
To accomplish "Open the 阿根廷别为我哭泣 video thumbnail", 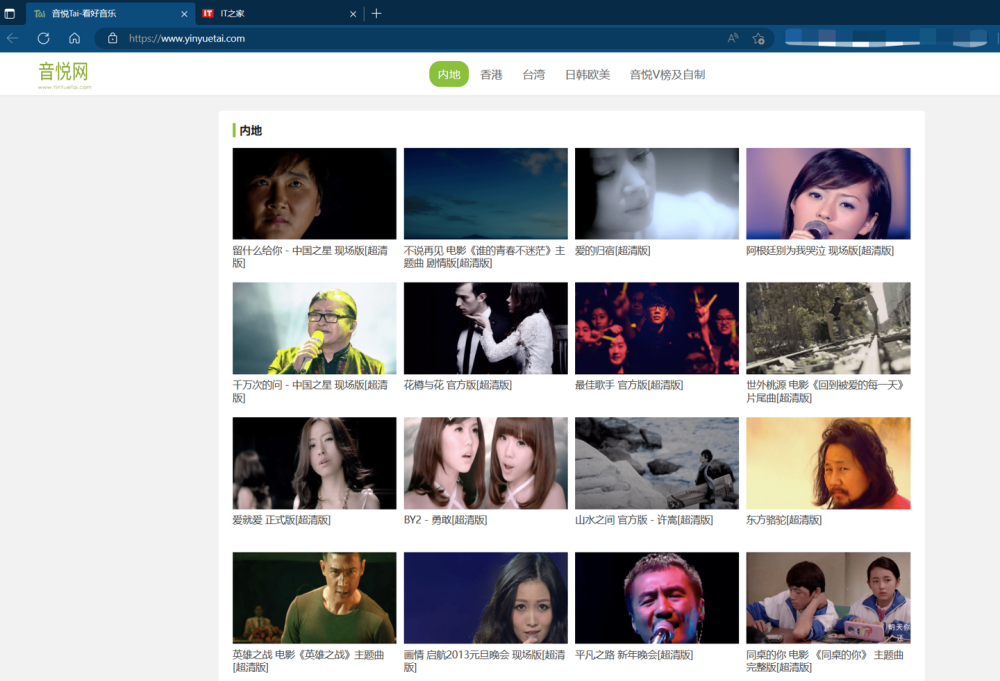I will click(828, 193).
